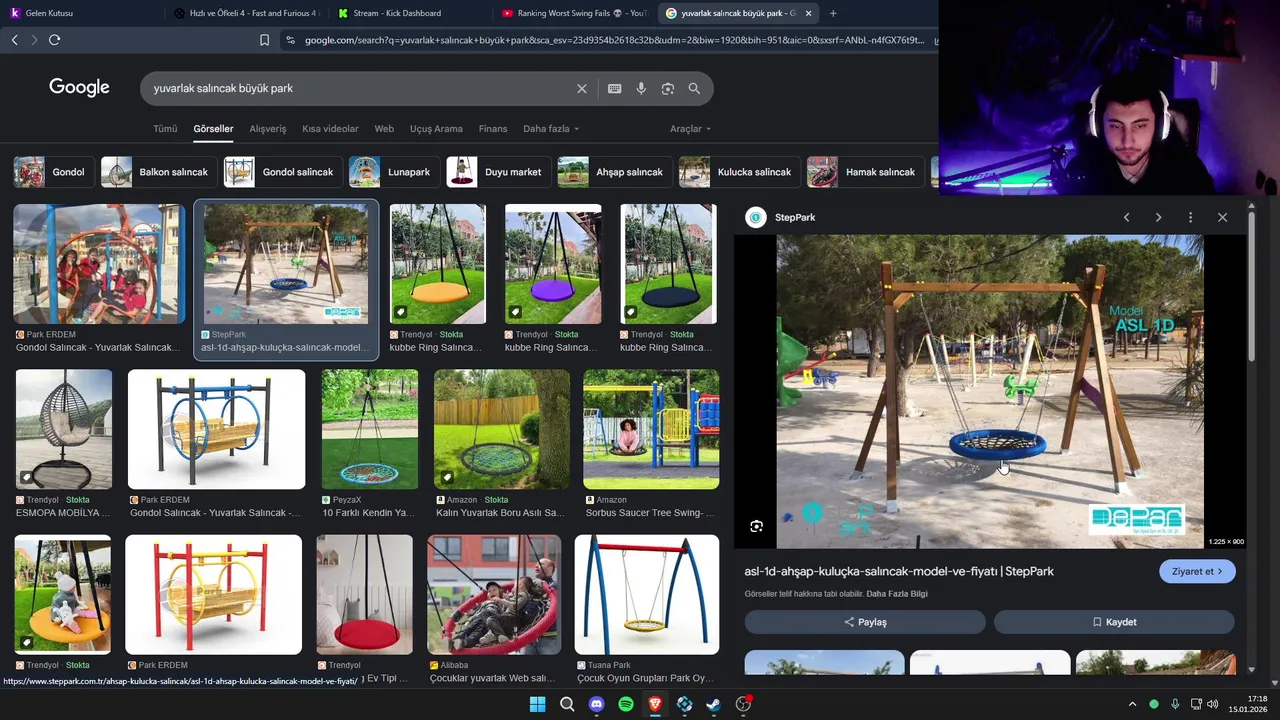
Task: Open the large StepPark preview image
Action: point(990,392)
